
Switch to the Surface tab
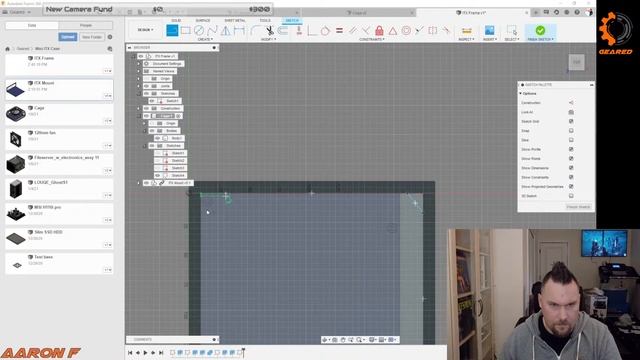tap(202, 20)
